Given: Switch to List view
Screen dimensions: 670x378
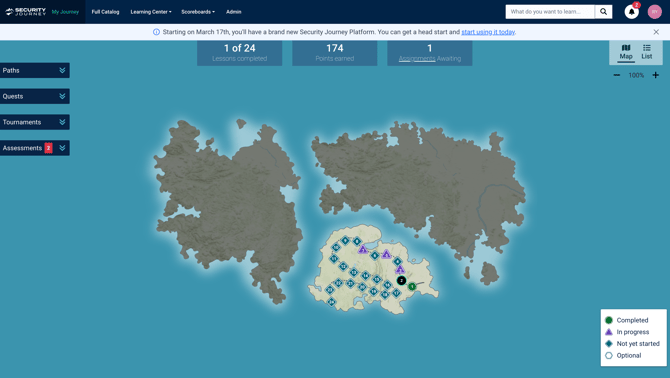Looking at the screenshot, I should (x=646, y=52).
